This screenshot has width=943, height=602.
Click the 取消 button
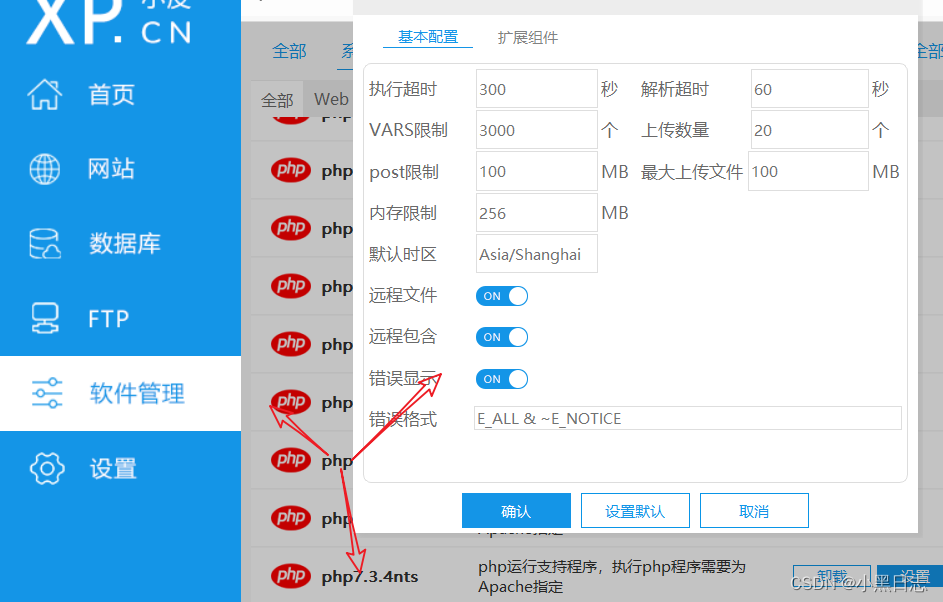click(754, 511)
